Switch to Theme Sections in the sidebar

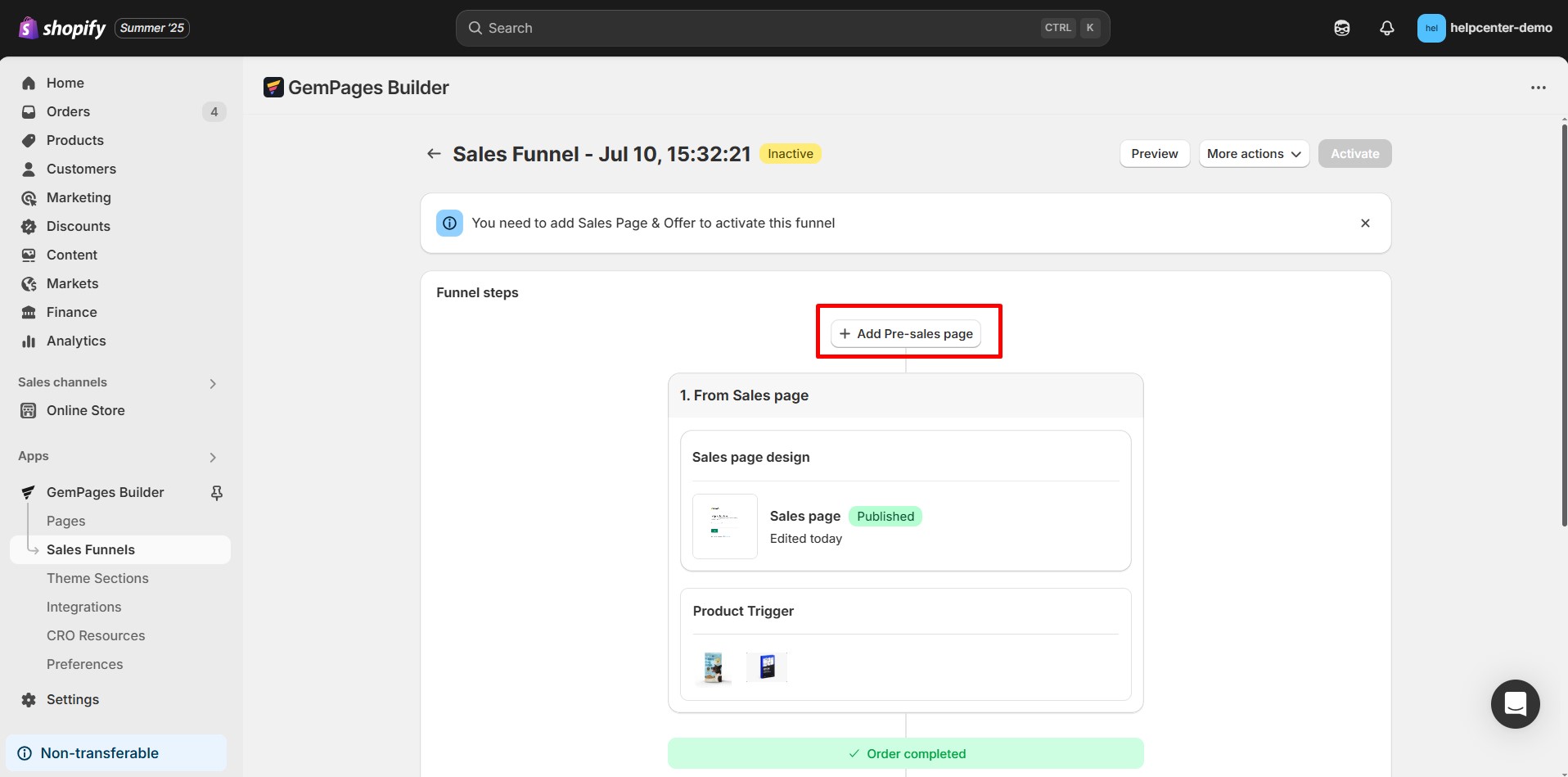(97, 578)
